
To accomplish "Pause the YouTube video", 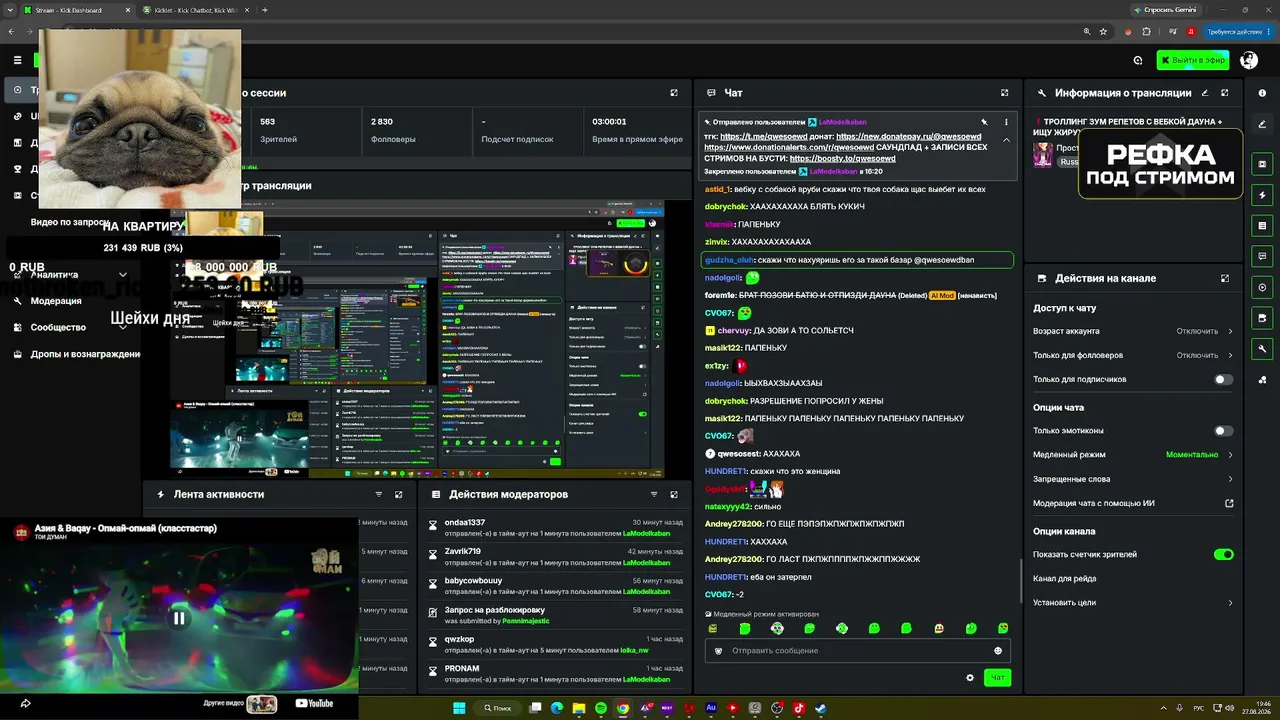I will [179, 618].
